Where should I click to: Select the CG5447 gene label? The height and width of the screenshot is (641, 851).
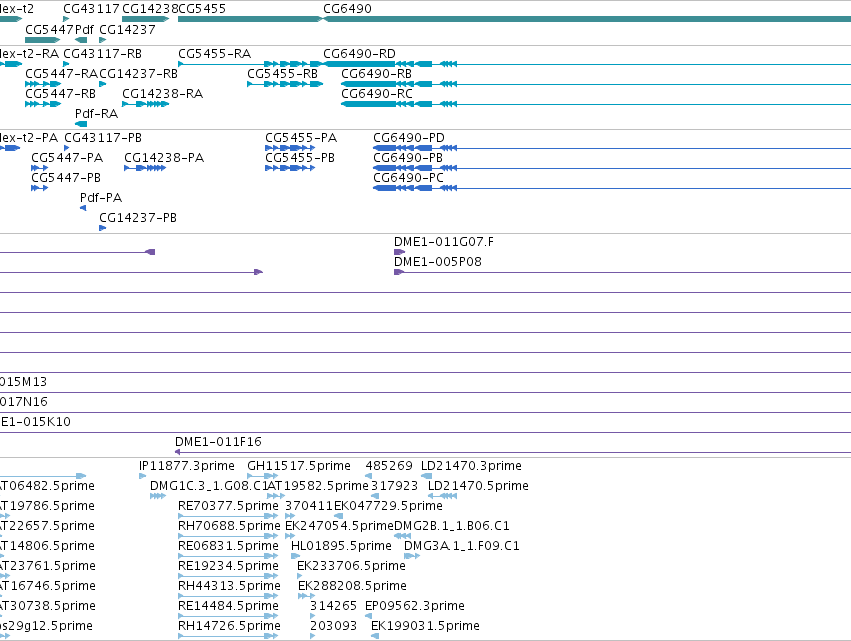tap(49, 29)
